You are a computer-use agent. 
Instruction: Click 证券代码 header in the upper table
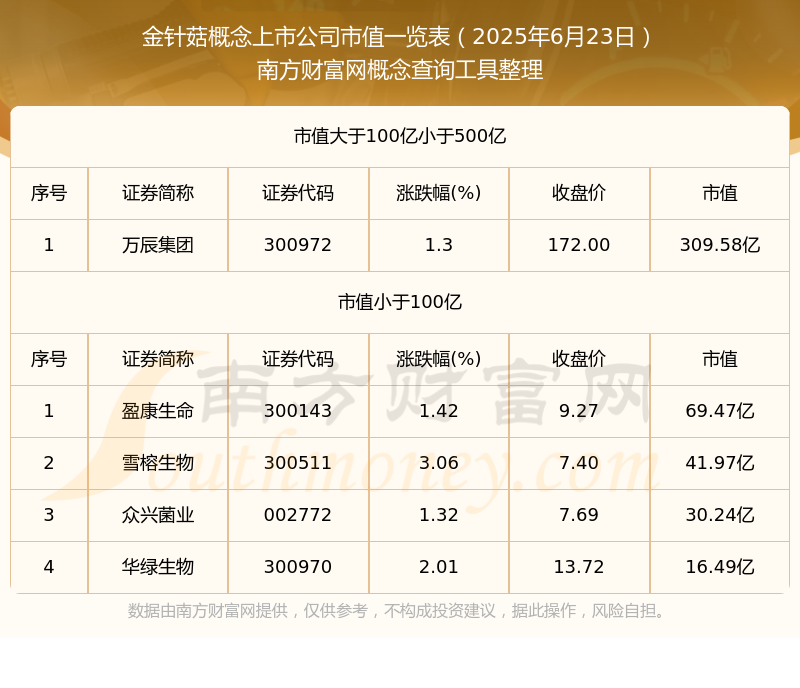point(298,193)
